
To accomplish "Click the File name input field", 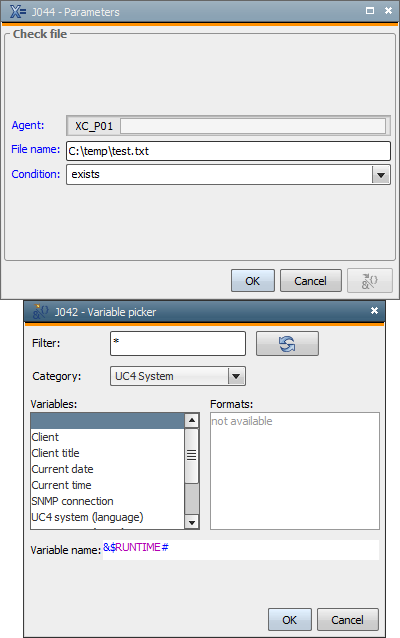I will click(x=228, y=151).
